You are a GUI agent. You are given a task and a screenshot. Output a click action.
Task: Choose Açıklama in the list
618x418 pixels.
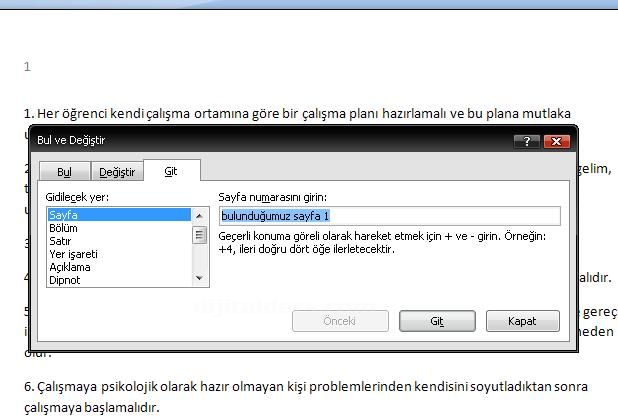(x=119, y=267)
